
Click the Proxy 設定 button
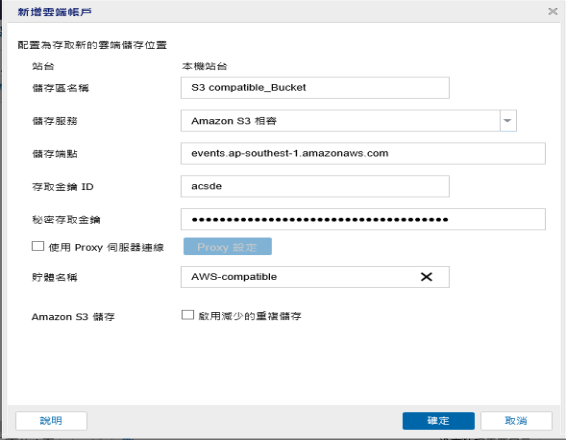pos(227,247)
